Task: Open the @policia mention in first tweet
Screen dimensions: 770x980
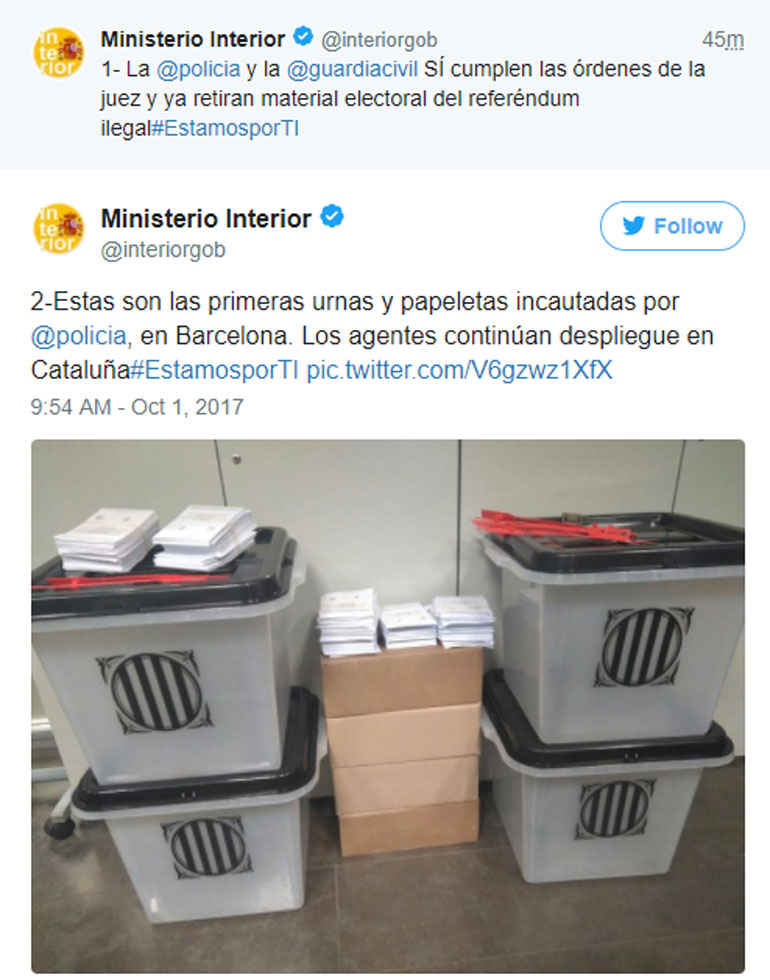Action: coord(198,69)
